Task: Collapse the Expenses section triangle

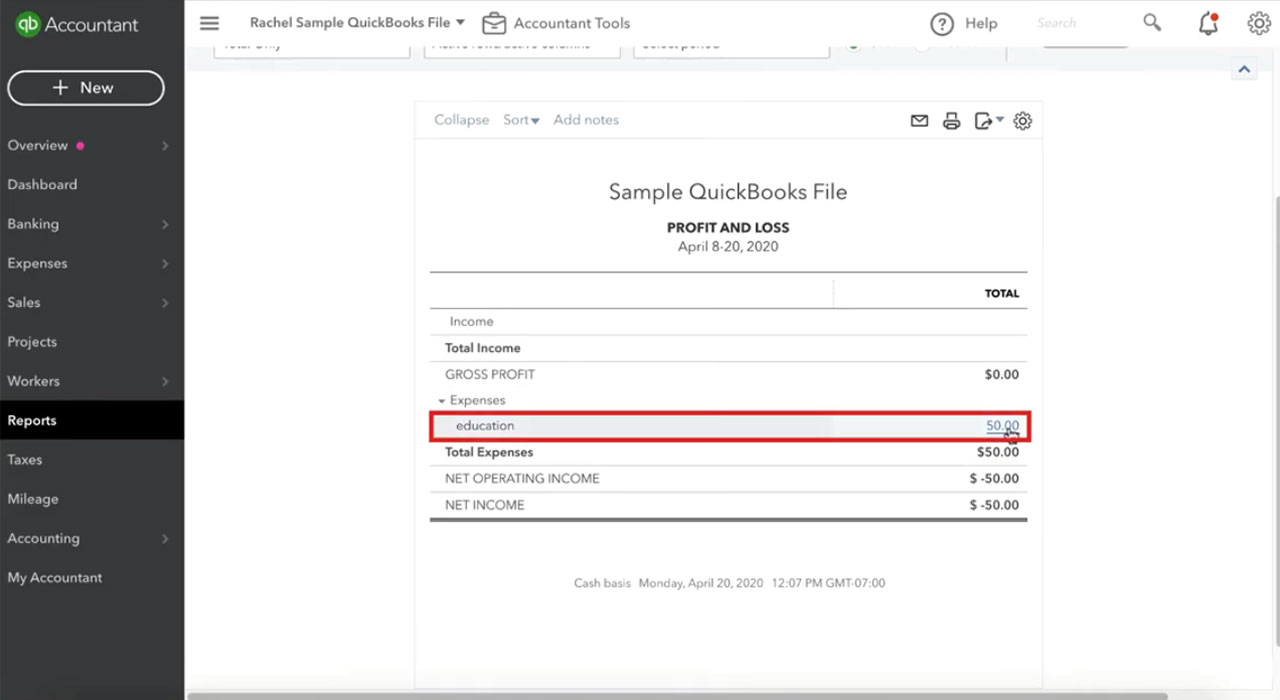Action: (441, 401)
